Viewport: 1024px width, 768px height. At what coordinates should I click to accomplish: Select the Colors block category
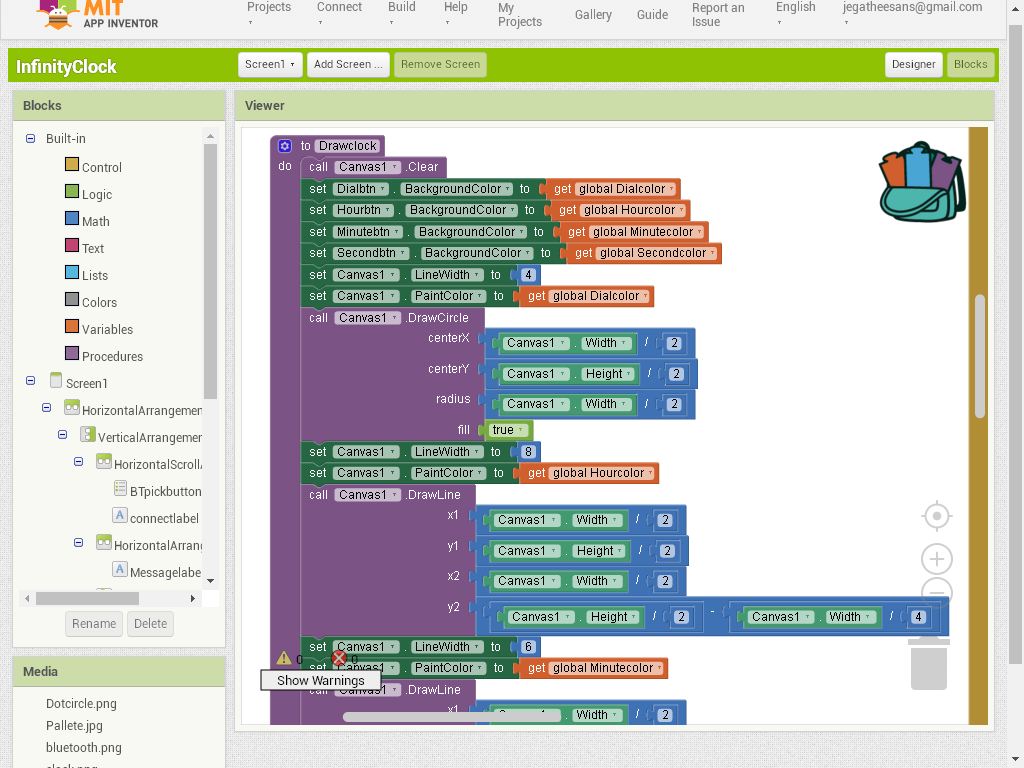(x=99, y=302)
